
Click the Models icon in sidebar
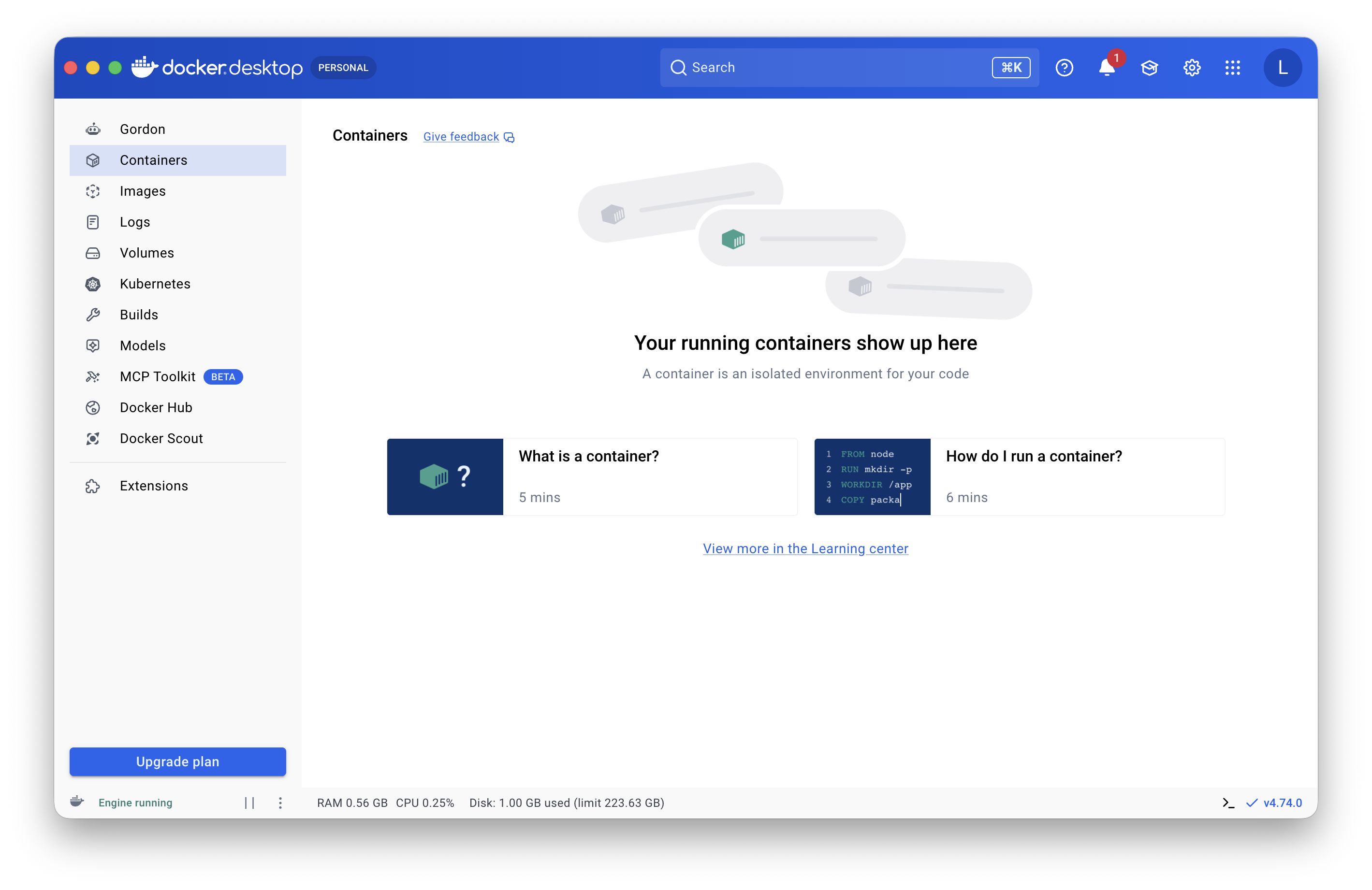[x=93, y=345]
